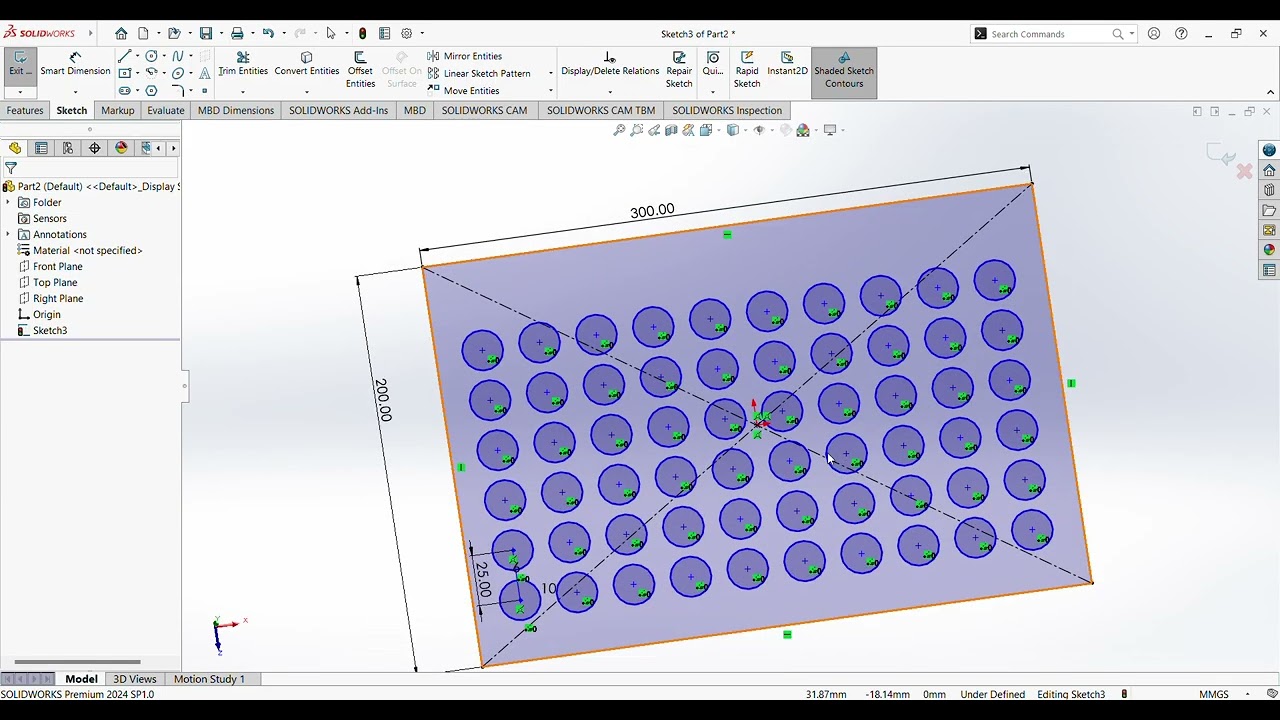Viewport: 1280px width, 720px height.
Task: Expand the Annotations tree item
Action: point(8,234)
